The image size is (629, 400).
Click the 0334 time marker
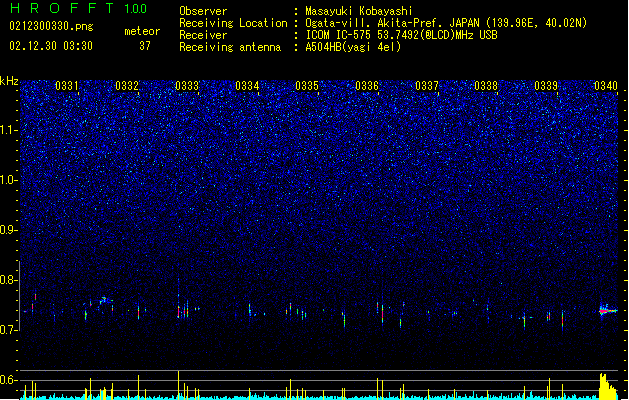[247, 86]
